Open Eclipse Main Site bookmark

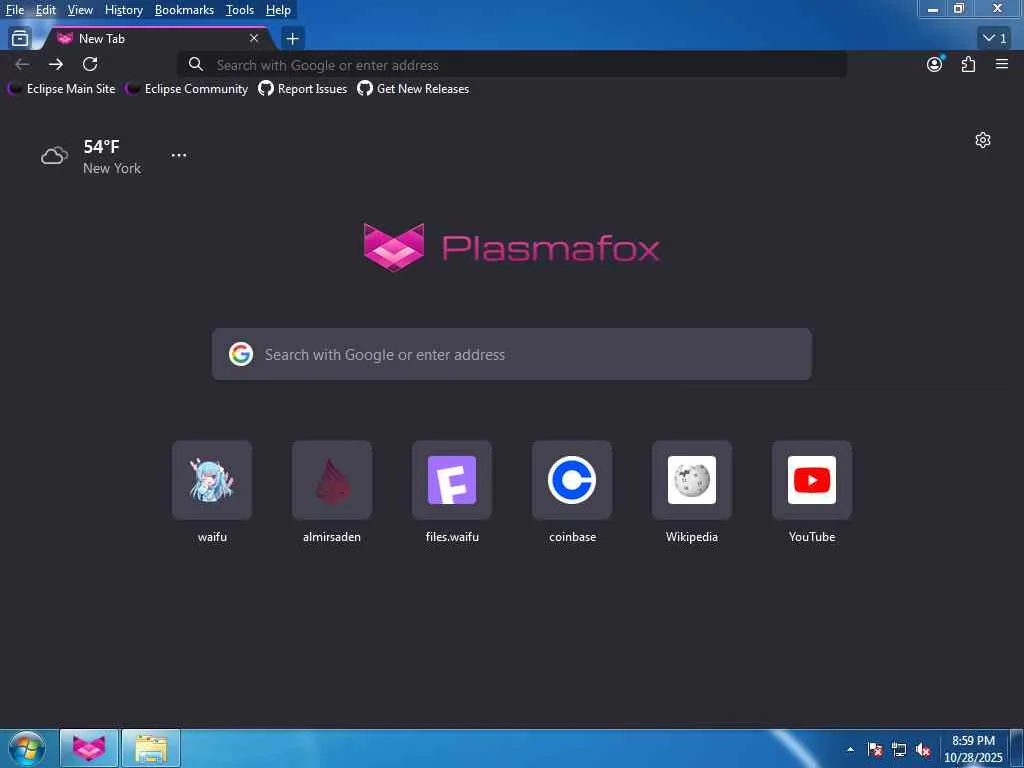(61, 89)
